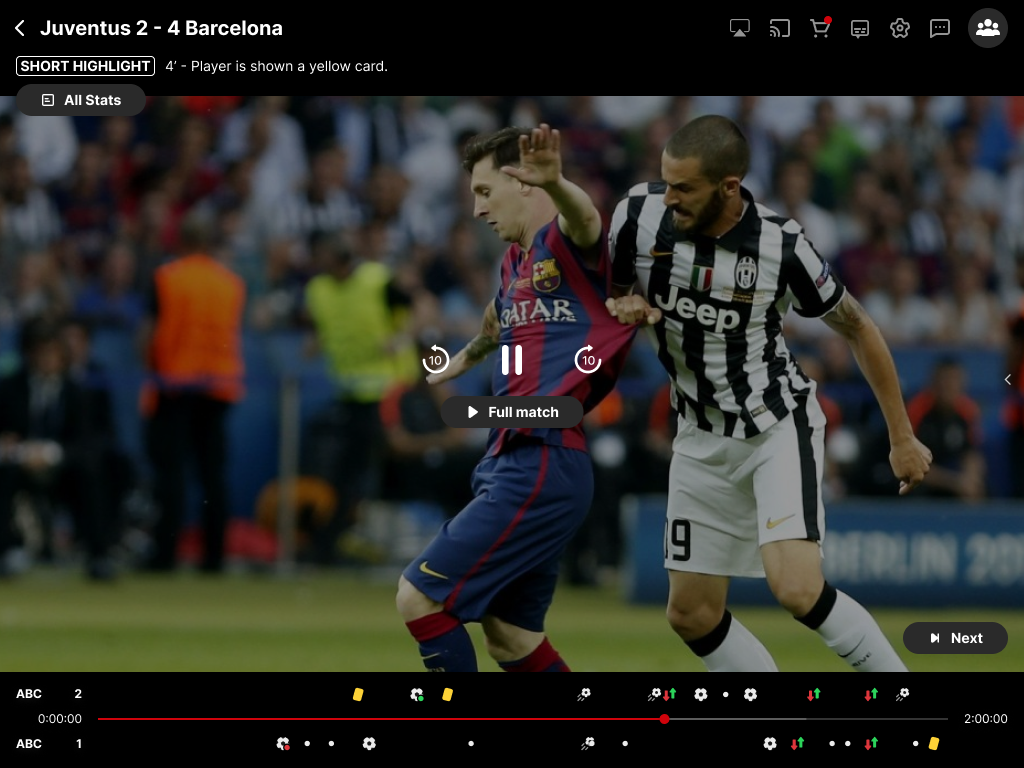This screenshot has width=1024, height=768.
Task: Jump to lone white dot marker on top row
Action: coord(726,694)
